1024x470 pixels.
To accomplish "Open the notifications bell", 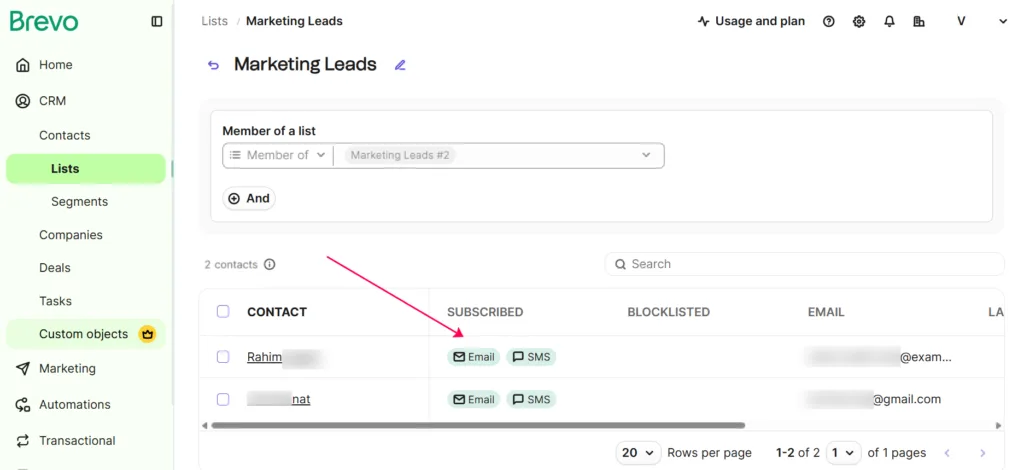I will (x=889, y=22).
